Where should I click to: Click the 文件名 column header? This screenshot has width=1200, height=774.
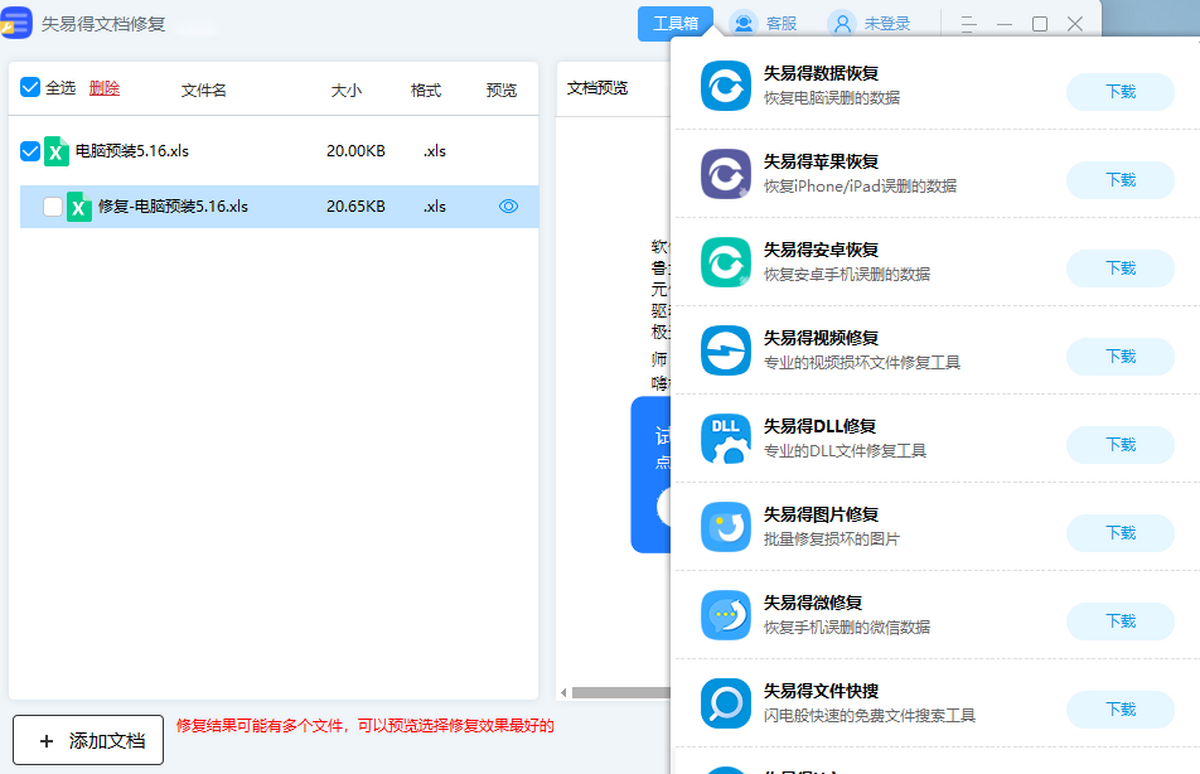point(204,90)
